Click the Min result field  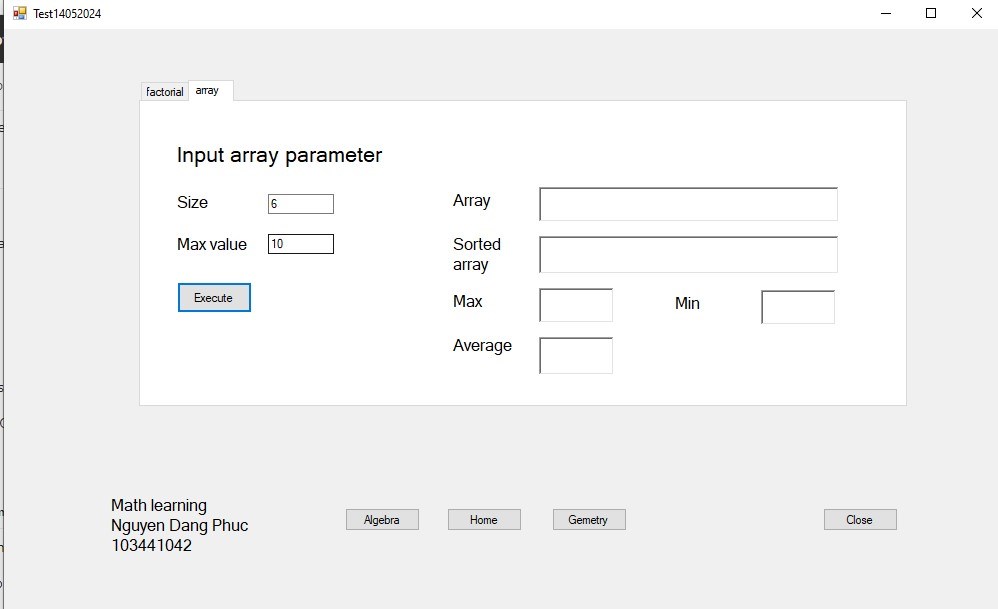pyautogui.click(x=798, y=307)
